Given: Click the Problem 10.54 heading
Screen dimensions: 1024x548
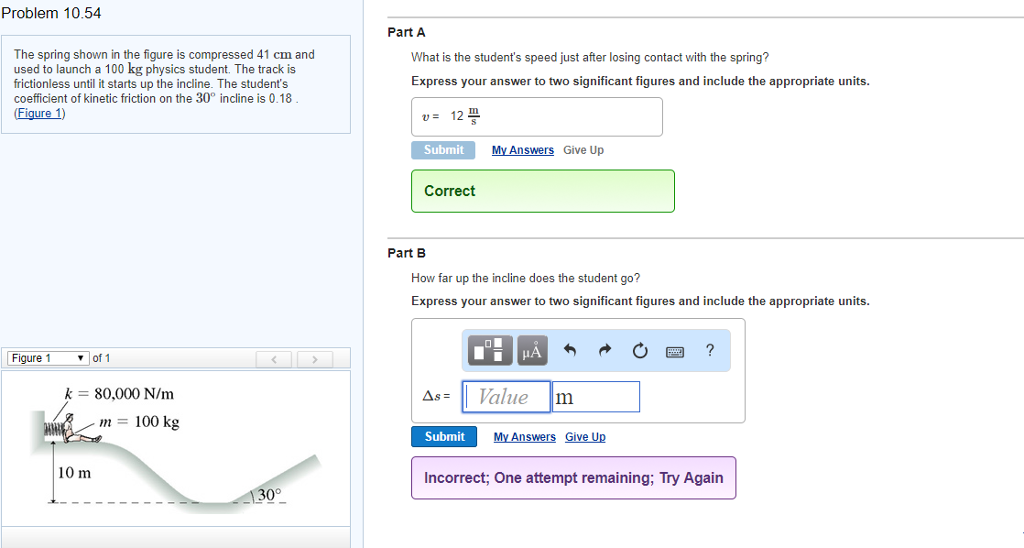Looking at the screenshot, I should pos(51,13).
